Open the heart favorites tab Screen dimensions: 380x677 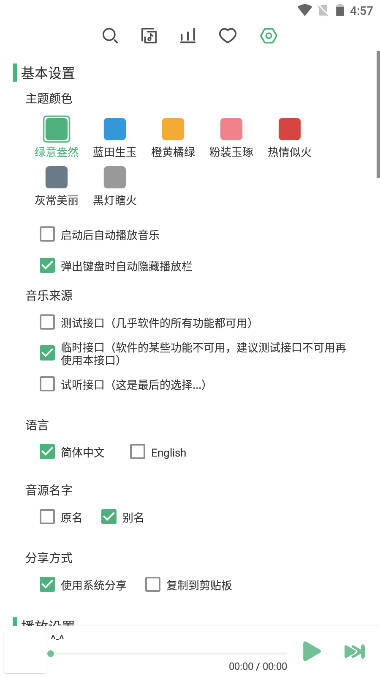click(x=228, y=36)
